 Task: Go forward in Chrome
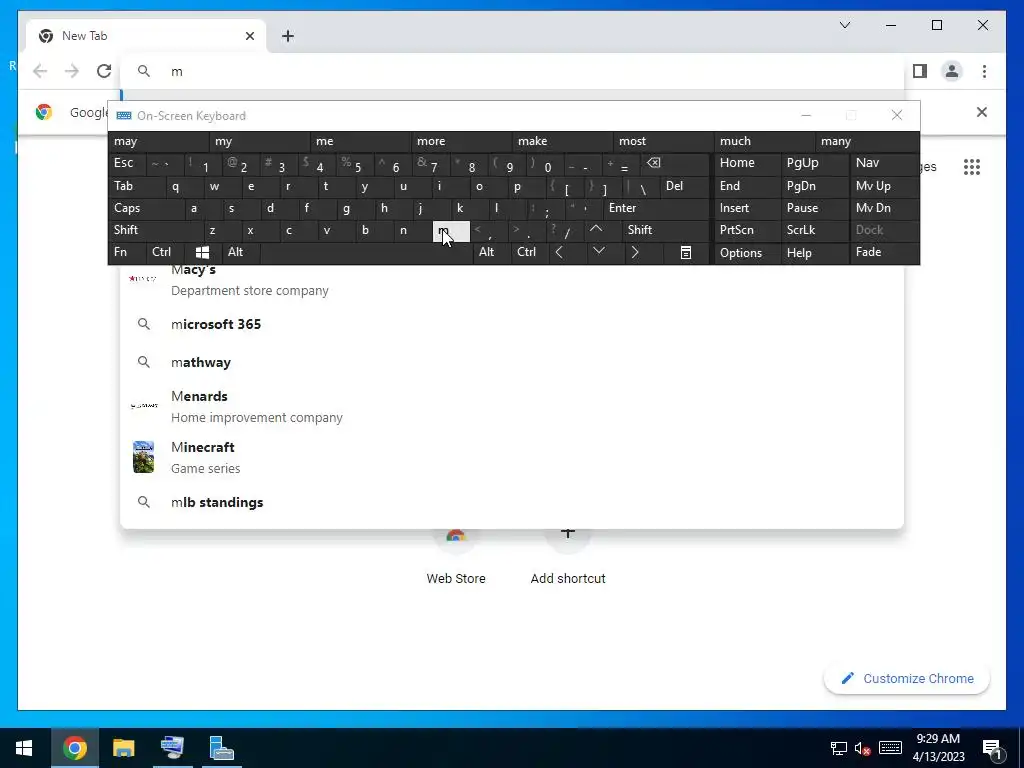[72, 71]
